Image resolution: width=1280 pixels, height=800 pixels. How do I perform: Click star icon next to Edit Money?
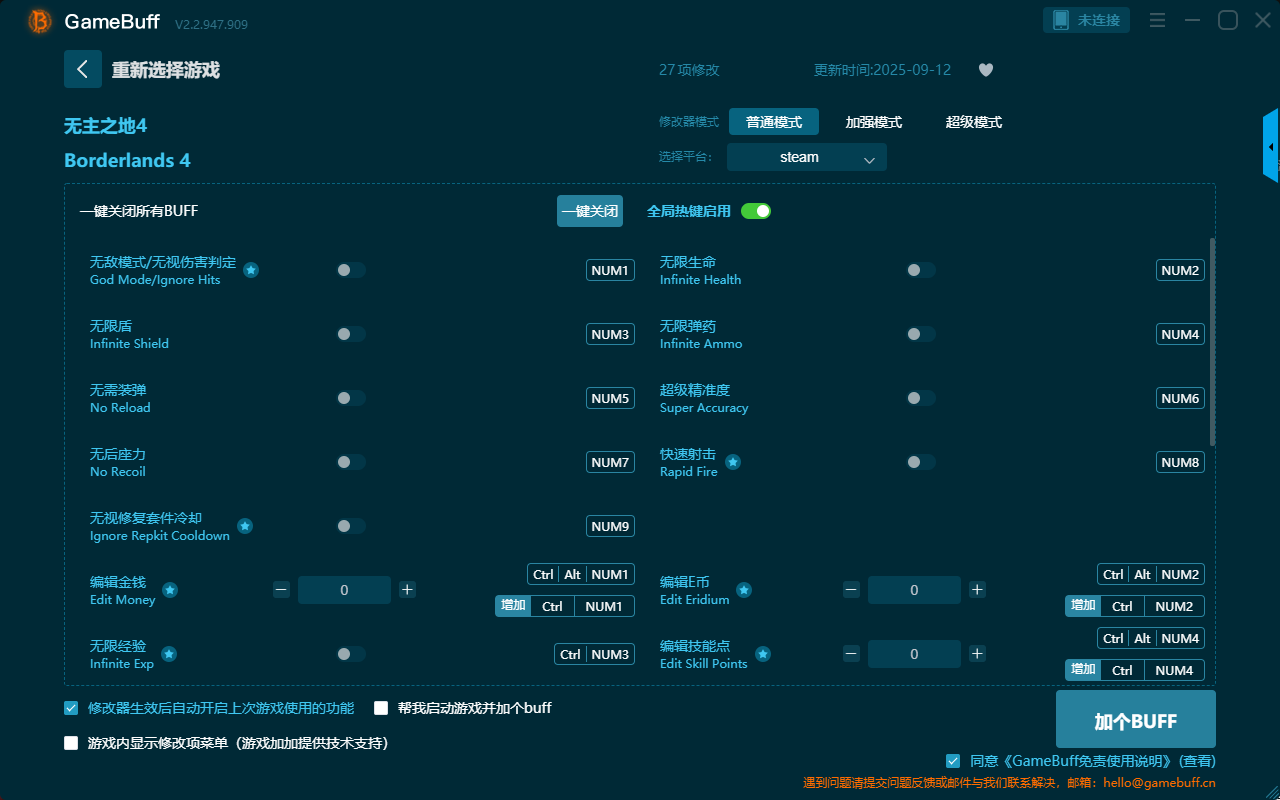click(x=170, y=590)
